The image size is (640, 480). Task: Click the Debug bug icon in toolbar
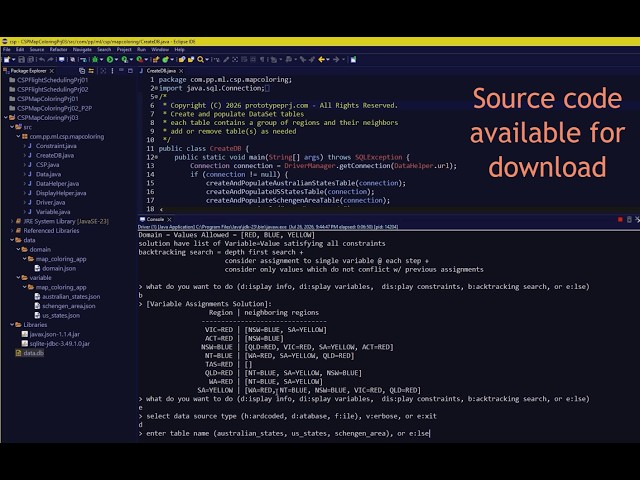pyautogui.click(x=95, y=60)
